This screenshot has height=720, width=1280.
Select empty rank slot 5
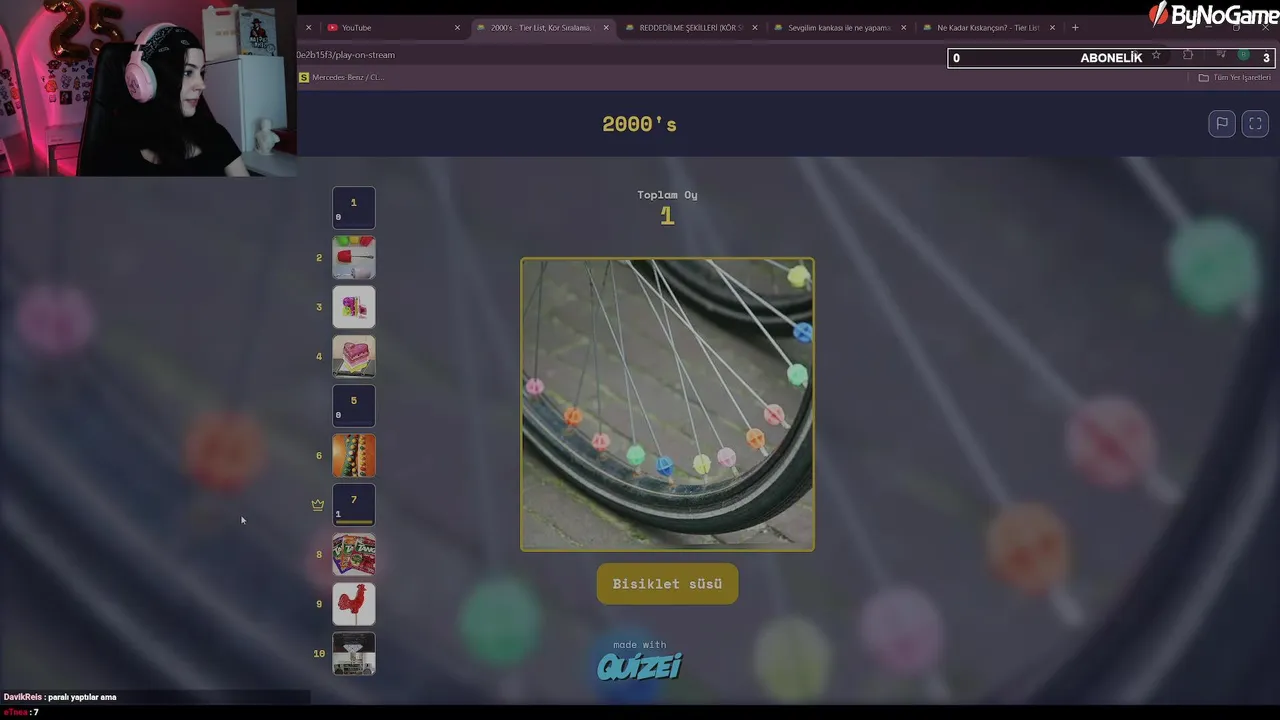(x=354, y=406)
